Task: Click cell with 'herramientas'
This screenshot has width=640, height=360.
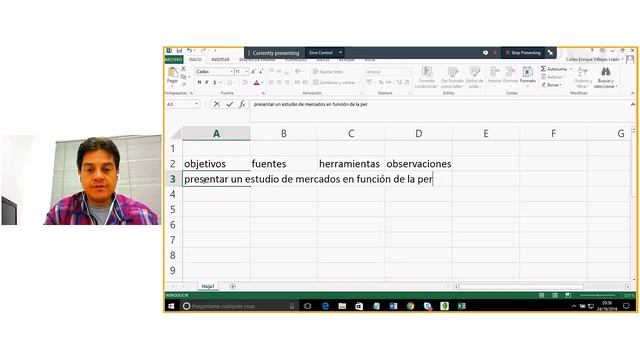Action: pyautogui.click(x=351, y=164)
